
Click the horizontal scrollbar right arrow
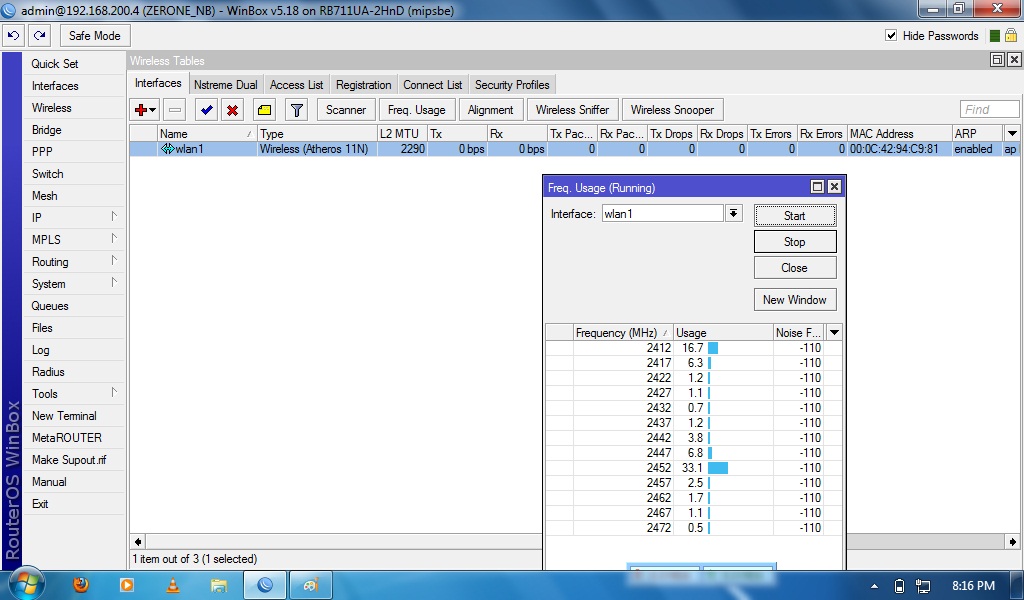tap(1012, 541)
